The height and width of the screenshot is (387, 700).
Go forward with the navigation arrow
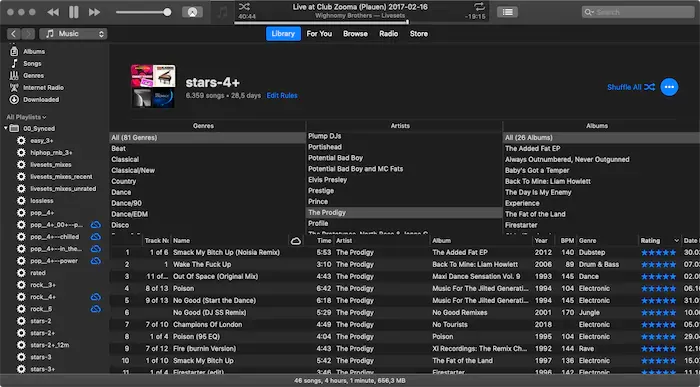[x=28, y=34]
